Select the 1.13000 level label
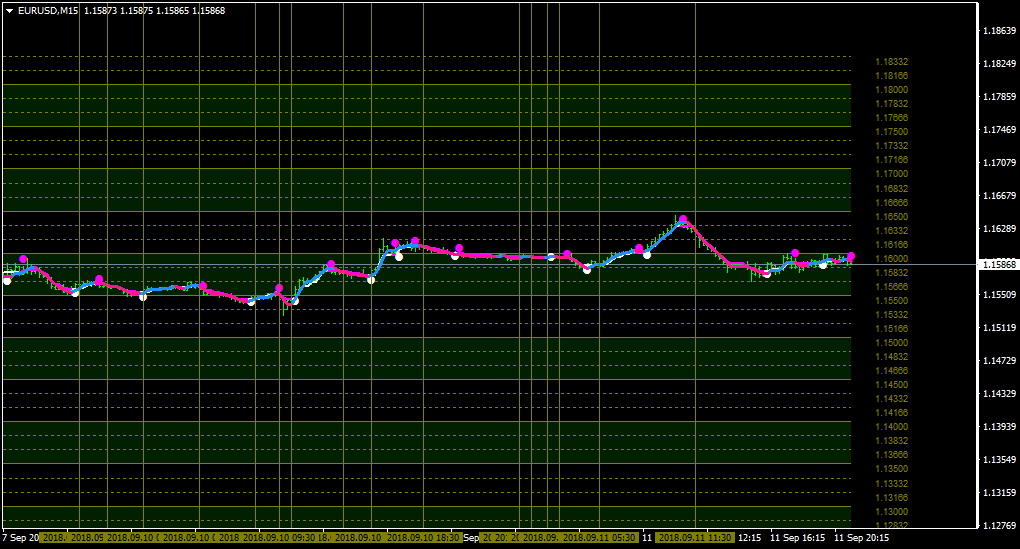The height and width of the screenshot is (549, 1020). click(892, 512)
